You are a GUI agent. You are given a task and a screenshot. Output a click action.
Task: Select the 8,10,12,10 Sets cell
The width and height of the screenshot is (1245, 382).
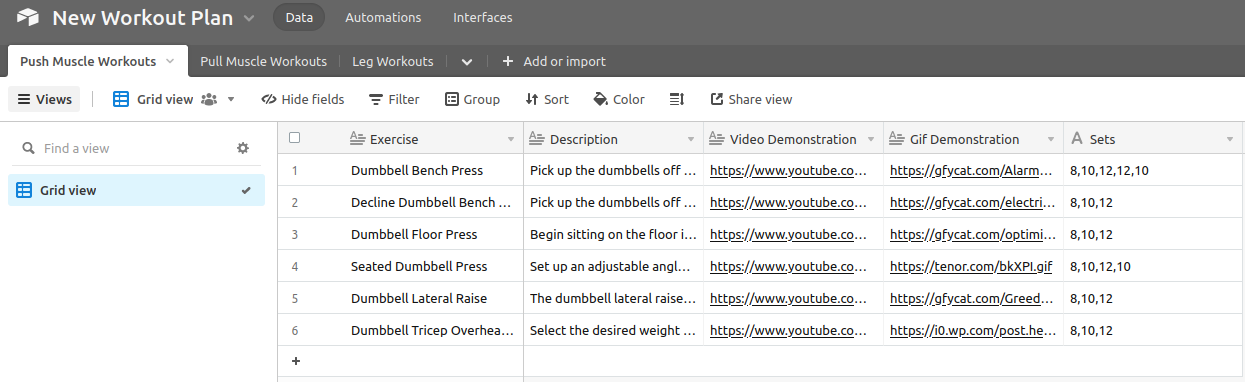click(1153, 267)
